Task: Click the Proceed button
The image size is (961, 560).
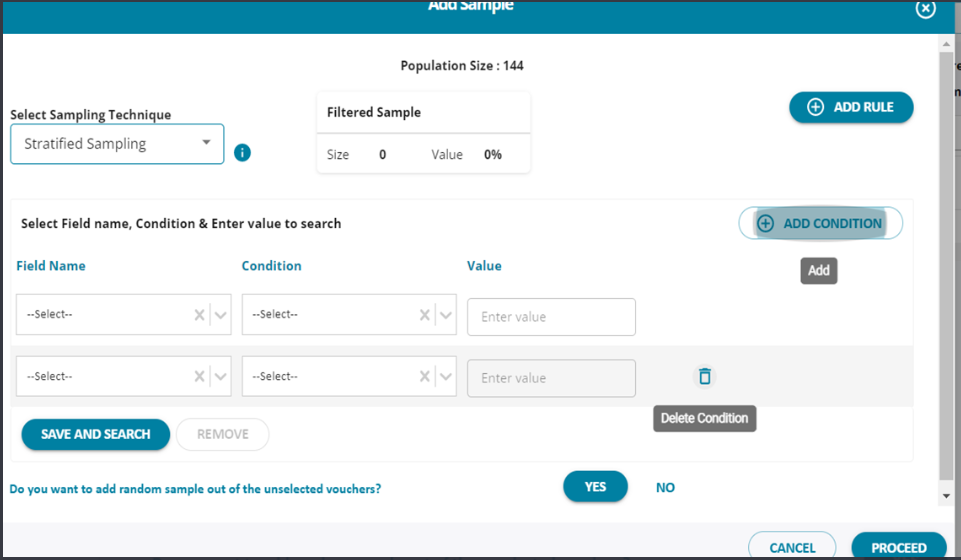Action: [x=898, y=547]
